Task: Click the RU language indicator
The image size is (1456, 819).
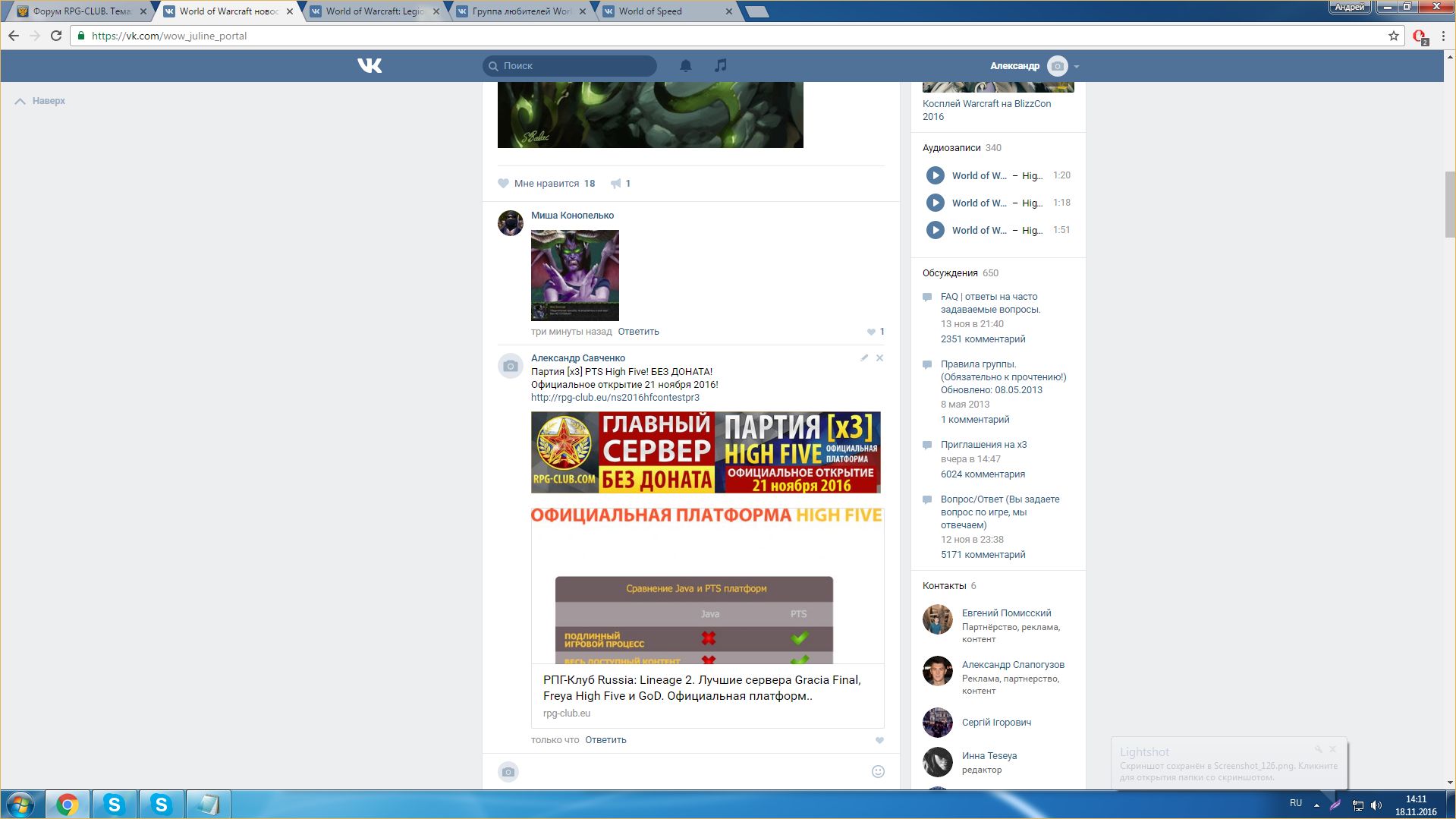Action: [x=1296, y=803]
